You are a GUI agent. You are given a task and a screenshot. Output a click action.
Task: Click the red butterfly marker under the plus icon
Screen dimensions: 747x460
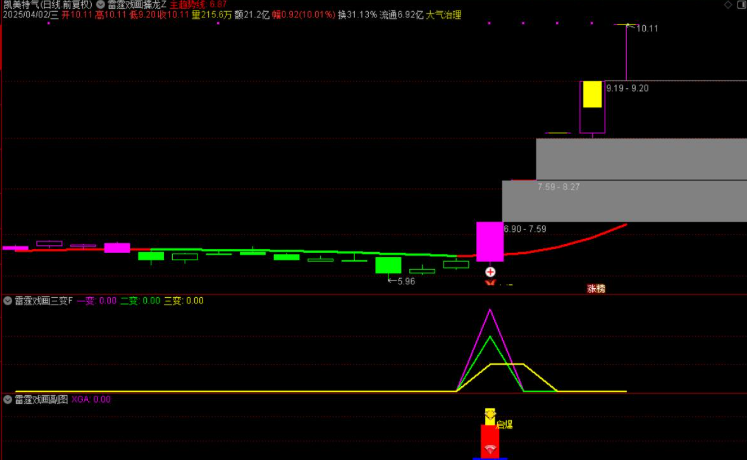click(x=490, y=283)
